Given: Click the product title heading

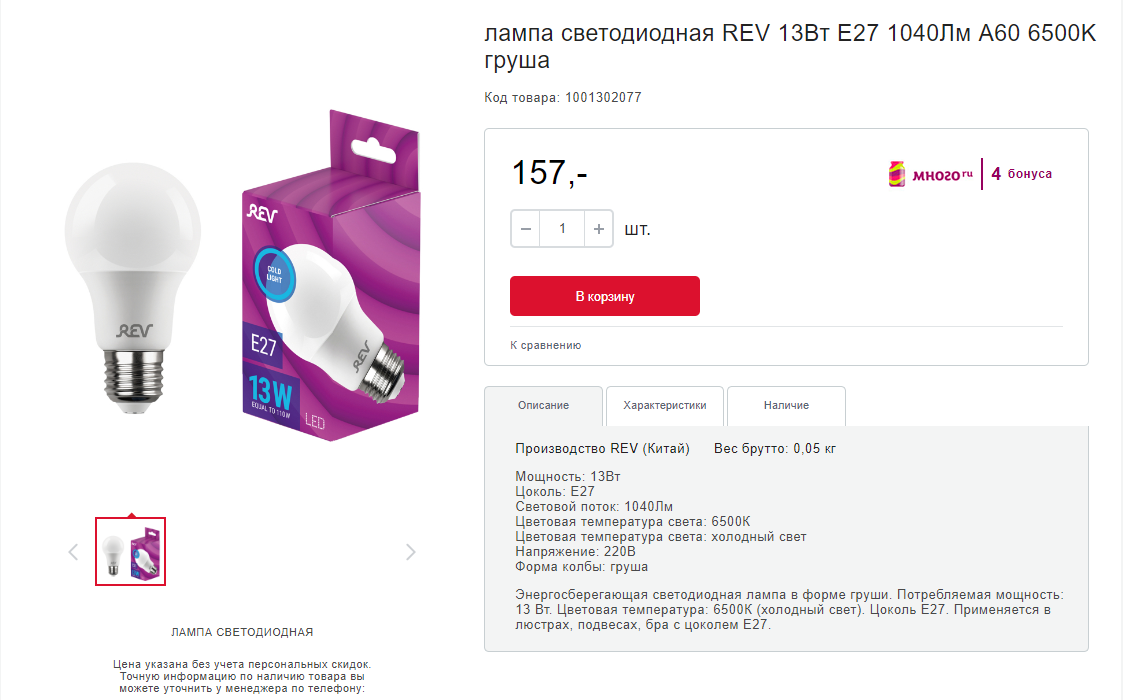Looking at the screenshot, I should (790, 47).
